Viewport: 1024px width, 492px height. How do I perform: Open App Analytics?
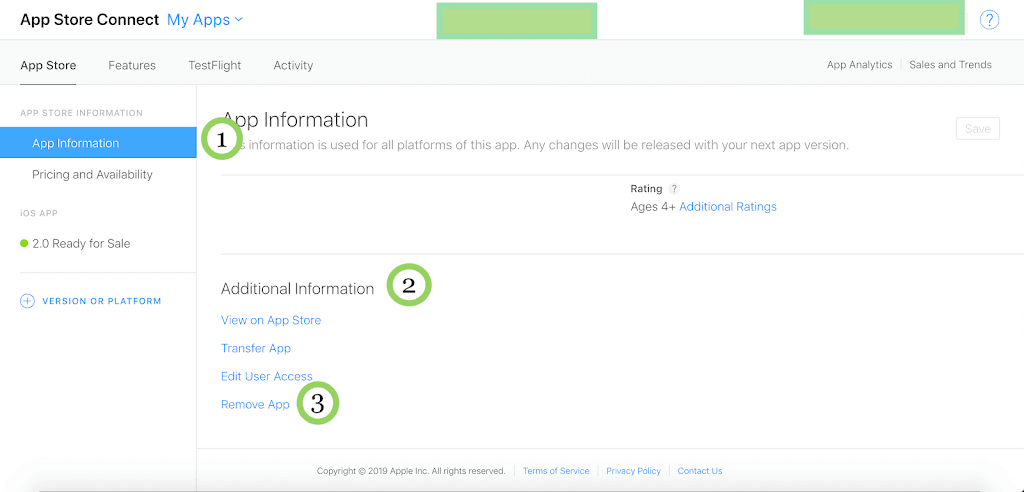859,65
